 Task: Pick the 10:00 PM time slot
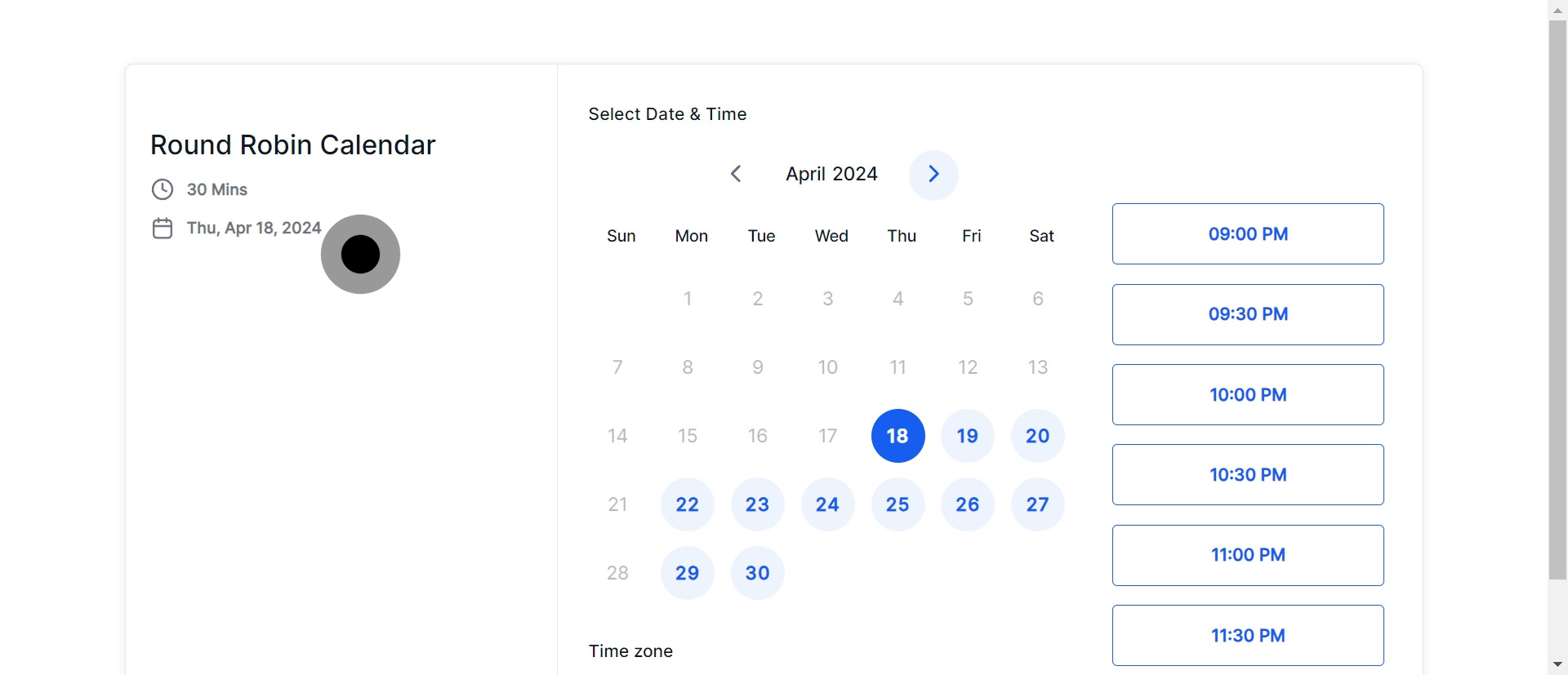click(x=1248, y=395)
